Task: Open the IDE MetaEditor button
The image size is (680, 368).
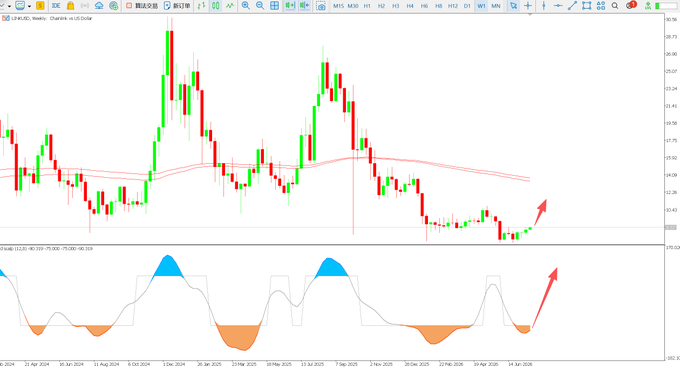Action: 56,6
